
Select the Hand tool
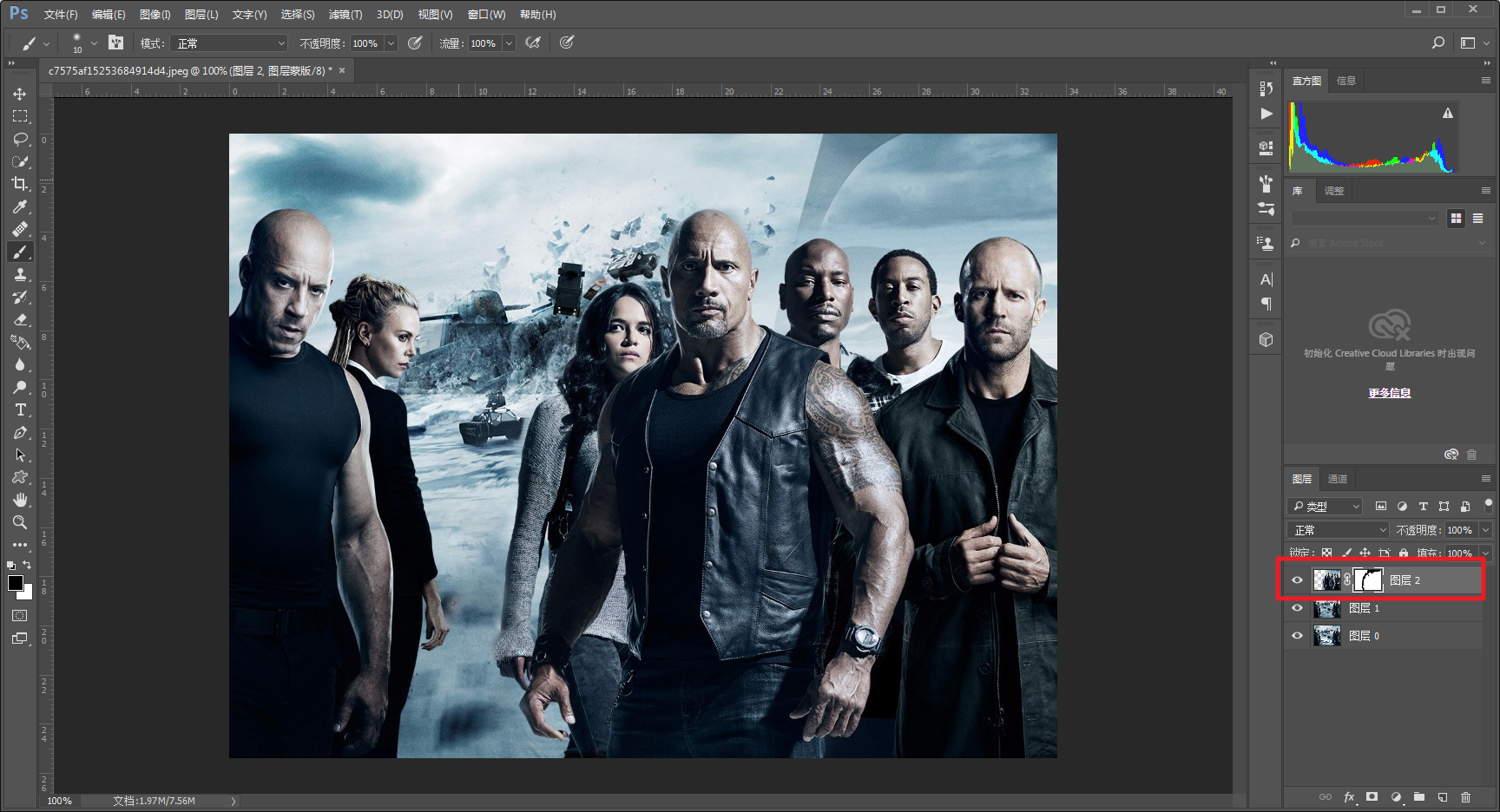point(20,500)
